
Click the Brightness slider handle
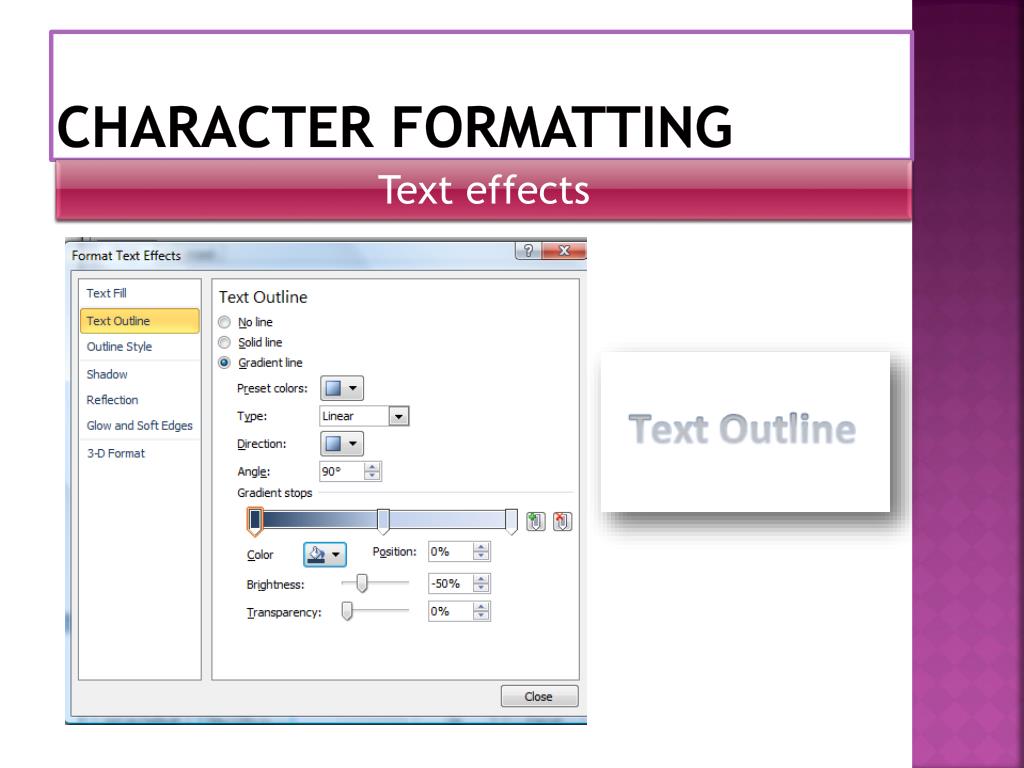tap(361, 583)
